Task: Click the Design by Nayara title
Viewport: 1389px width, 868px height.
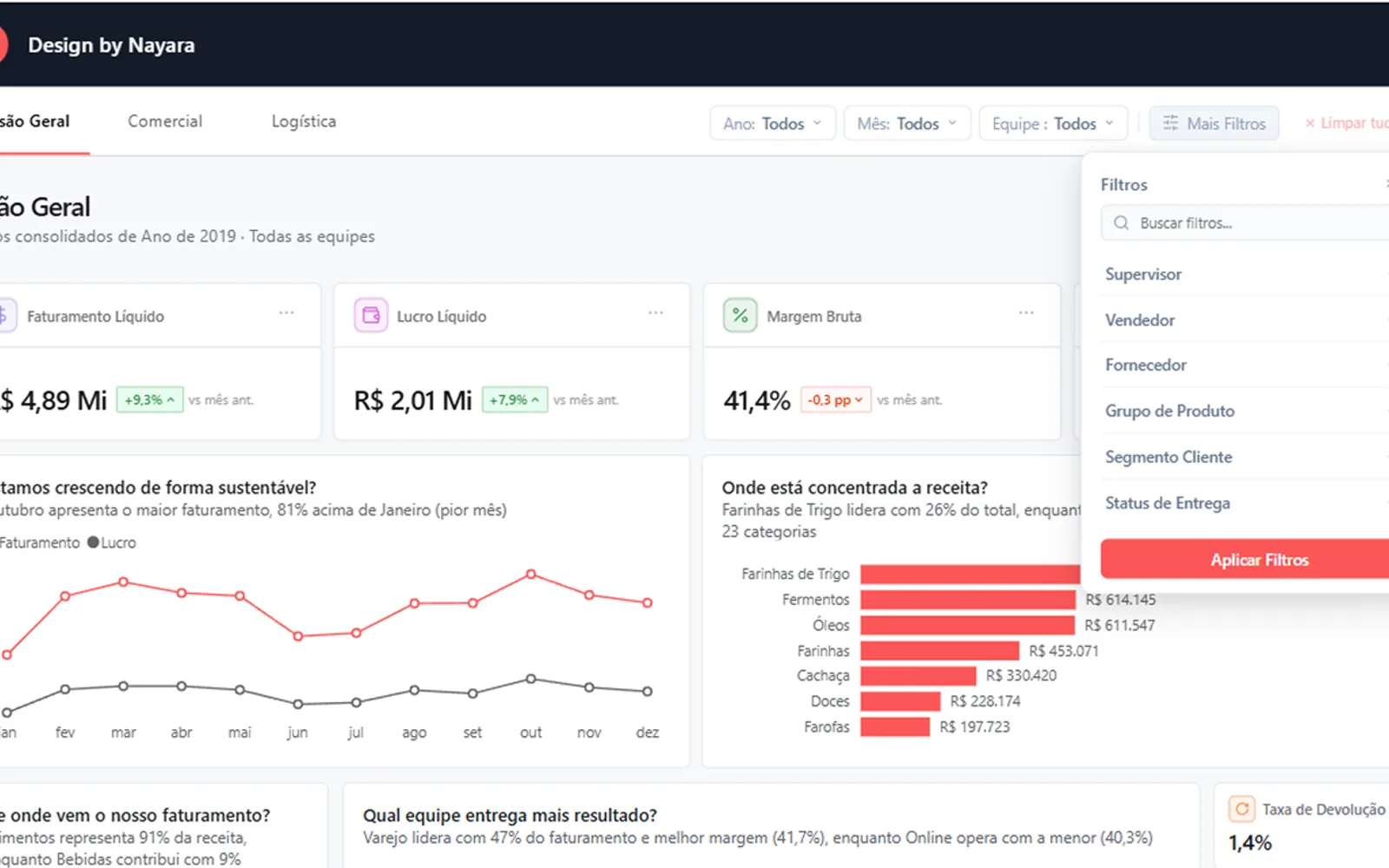Action: [111, 45]
